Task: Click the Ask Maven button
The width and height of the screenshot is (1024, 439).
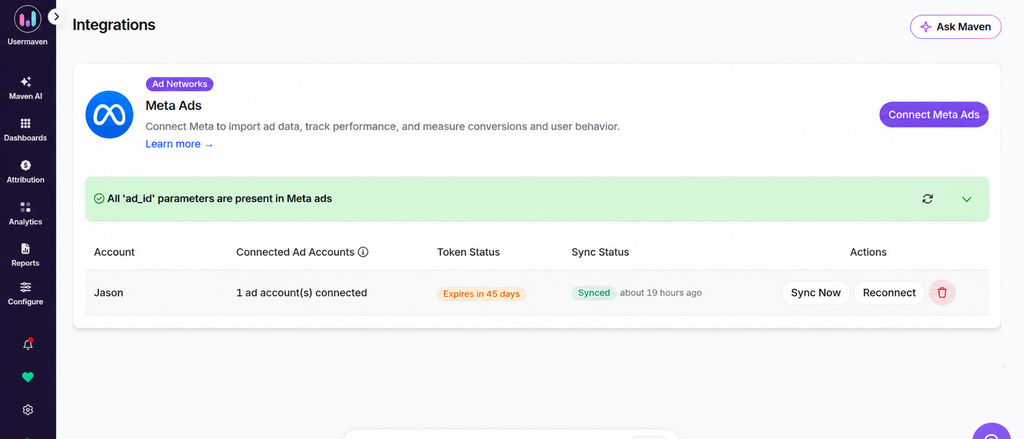Action: point(955,27)
